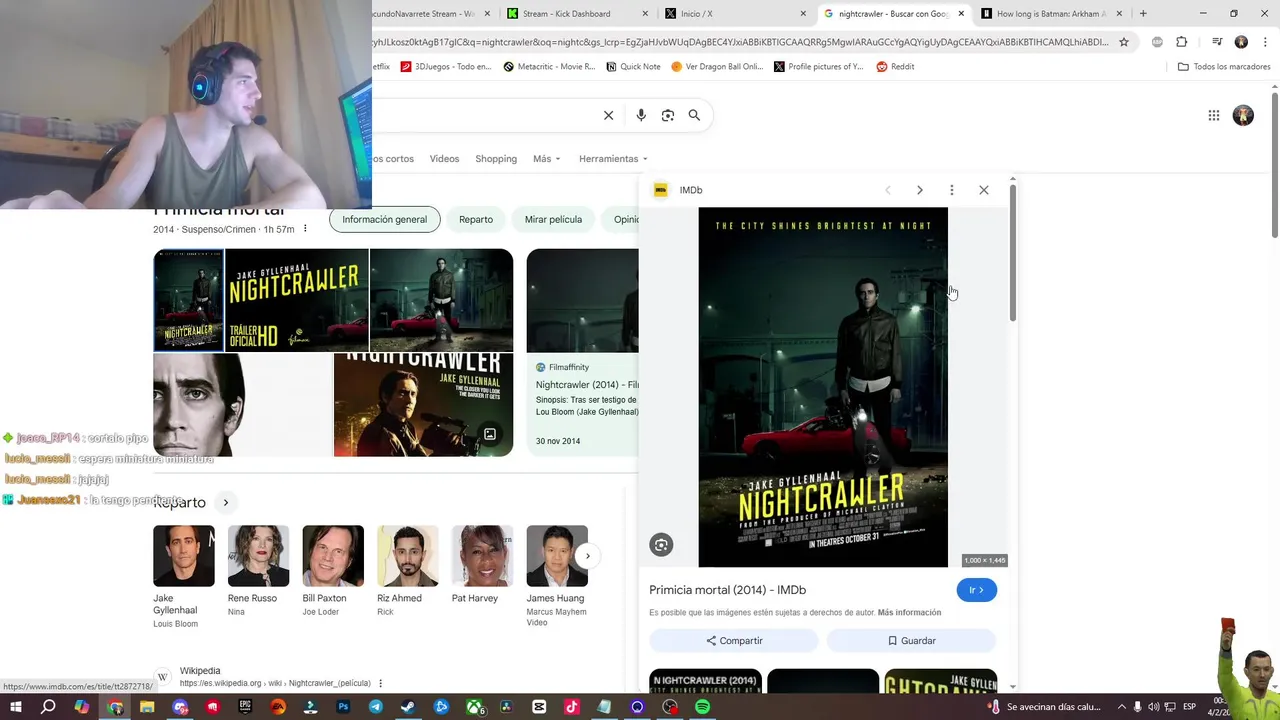Expand the Más search filter dropdown
This screenshot has height=720, width=1280.
click(546, 159)
